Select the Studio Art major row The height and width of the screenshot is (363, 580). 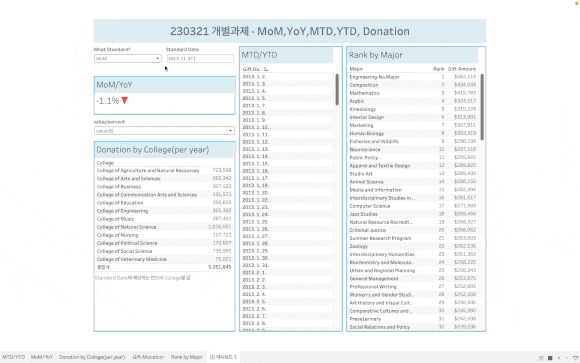(x=413, y=174)
